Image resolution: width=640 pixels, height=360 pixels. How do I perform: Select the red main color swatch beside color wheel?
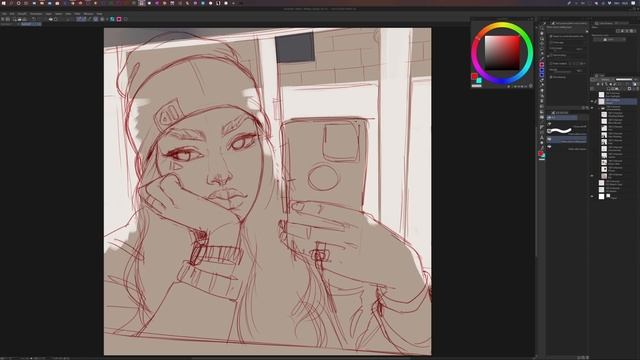click(x=474, y=76)
